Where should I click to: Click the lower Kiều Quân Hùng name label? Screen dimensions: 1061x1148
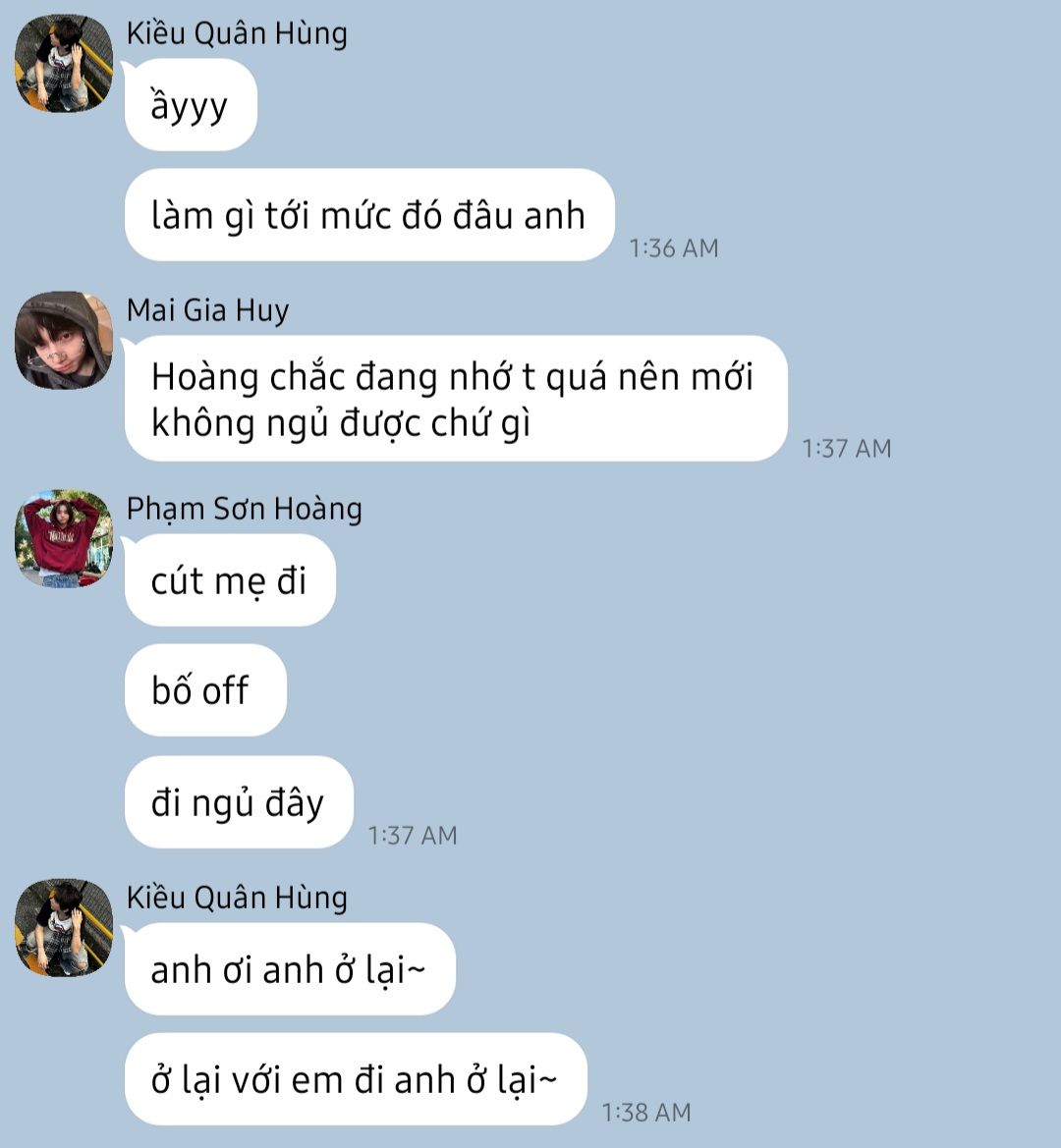pyautogui.click(x=237, y=899)
